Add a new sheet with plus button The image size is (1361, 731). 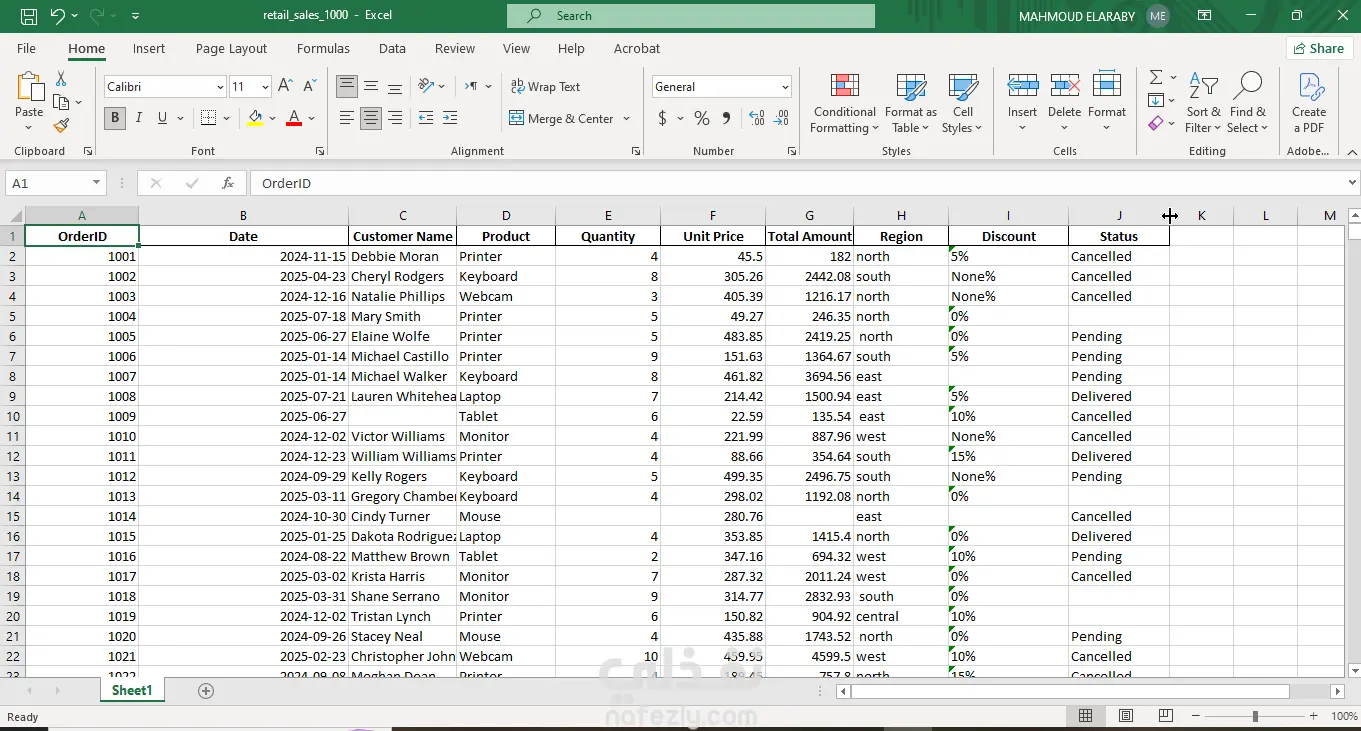point(206,691)
